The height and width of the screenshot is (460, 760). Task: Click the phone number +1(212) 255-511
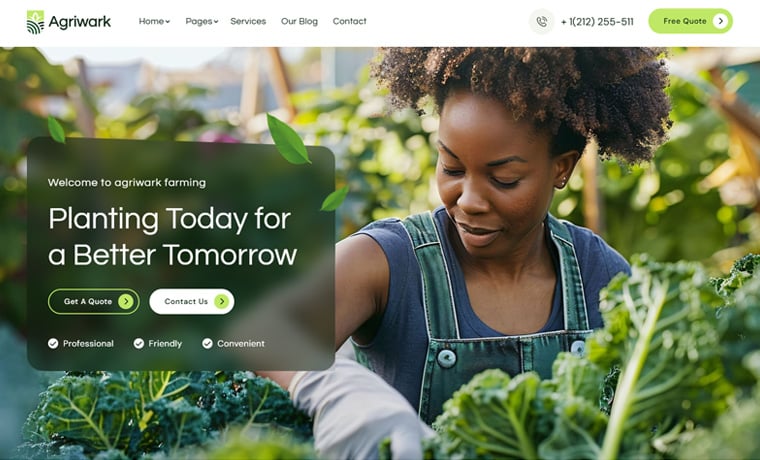point(597,22)
